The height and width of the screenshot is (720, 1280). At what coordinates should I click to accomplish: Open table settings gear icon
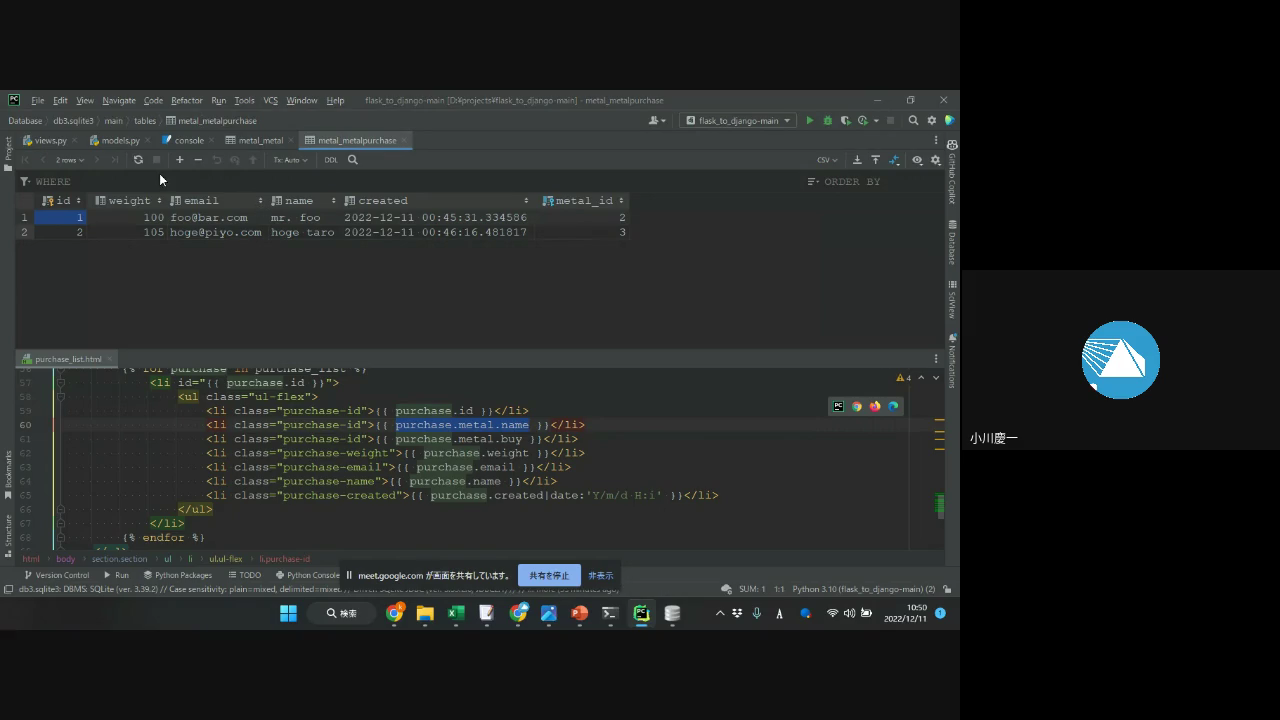pyautogui.click(x=935, y=160)
